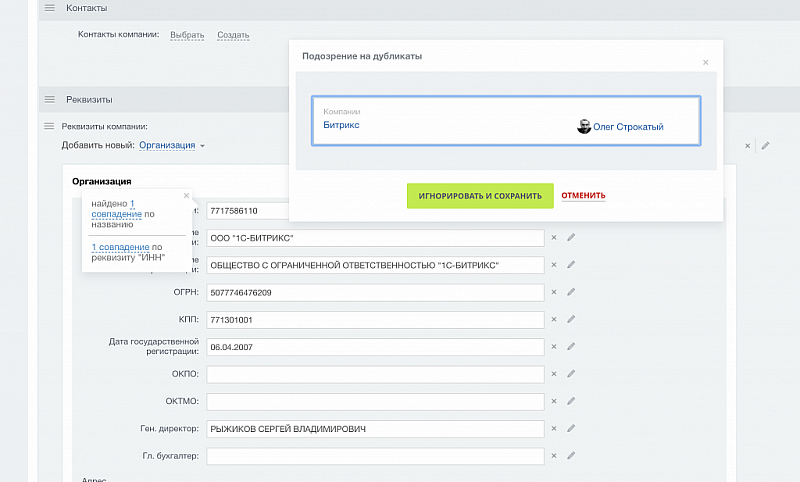Image resolution: width=800 pixels, height=482 pixels.
Task: Click the Отменить link in dialog
Action: pos(583,195)
